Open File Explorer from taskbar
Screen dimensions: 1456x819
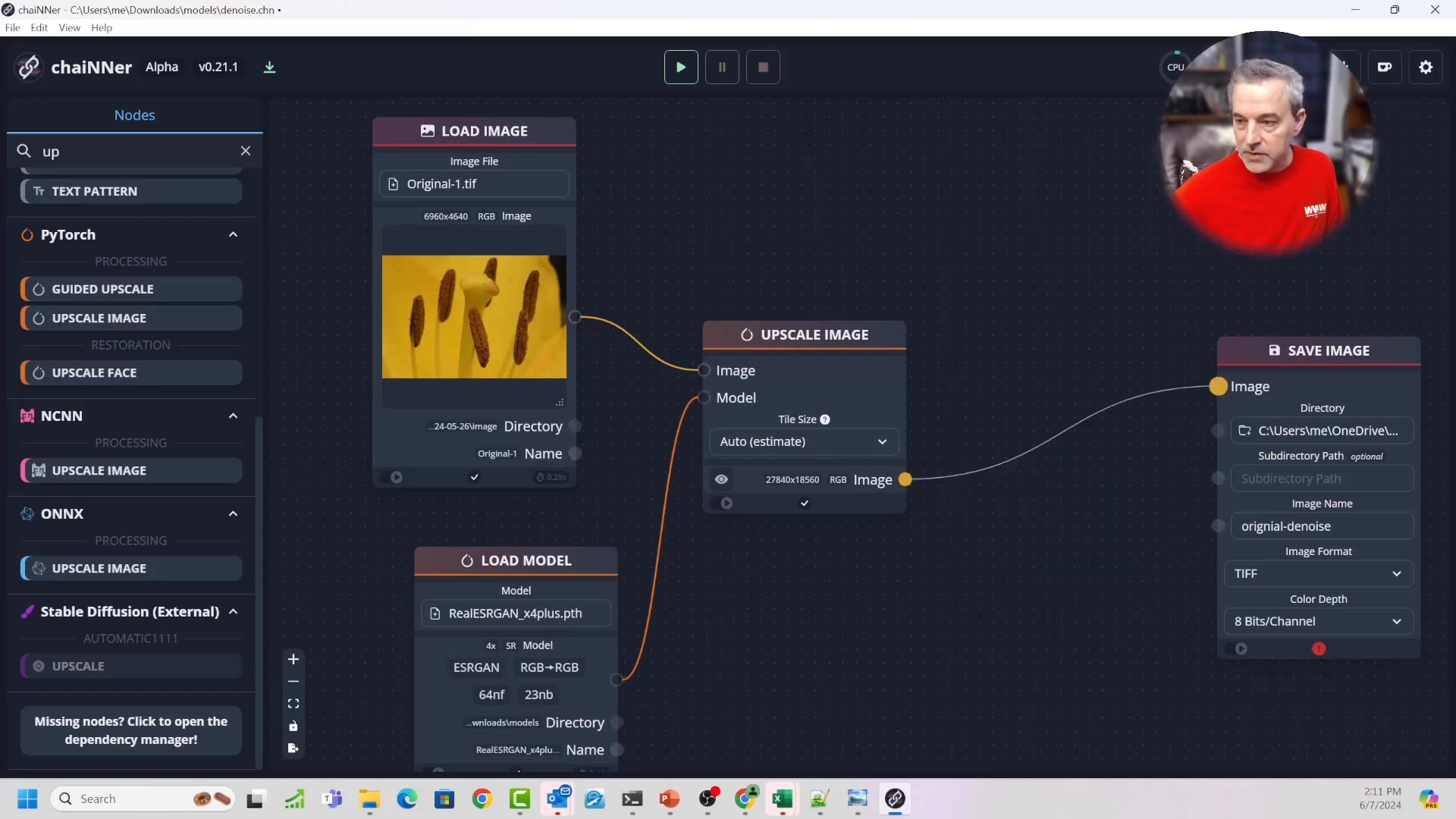click(x=369, y=799)
